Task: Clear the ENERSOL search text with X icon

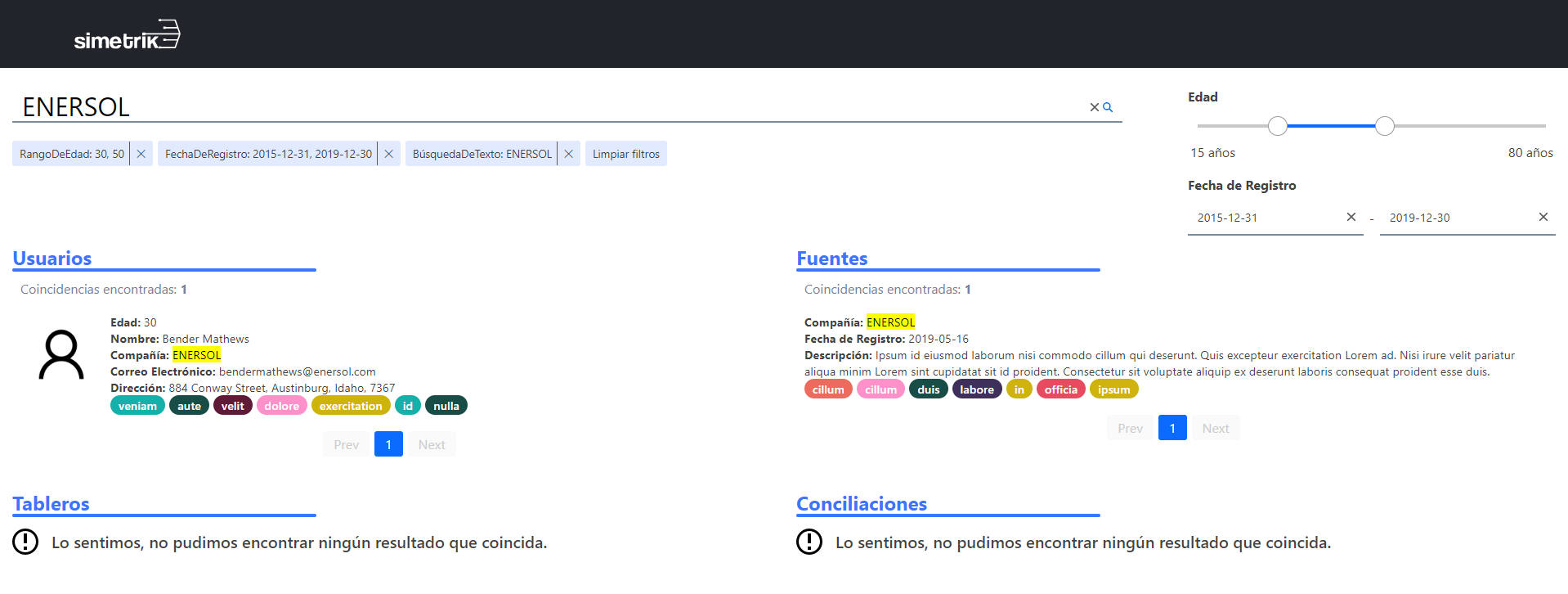Action: (1095, 107)
